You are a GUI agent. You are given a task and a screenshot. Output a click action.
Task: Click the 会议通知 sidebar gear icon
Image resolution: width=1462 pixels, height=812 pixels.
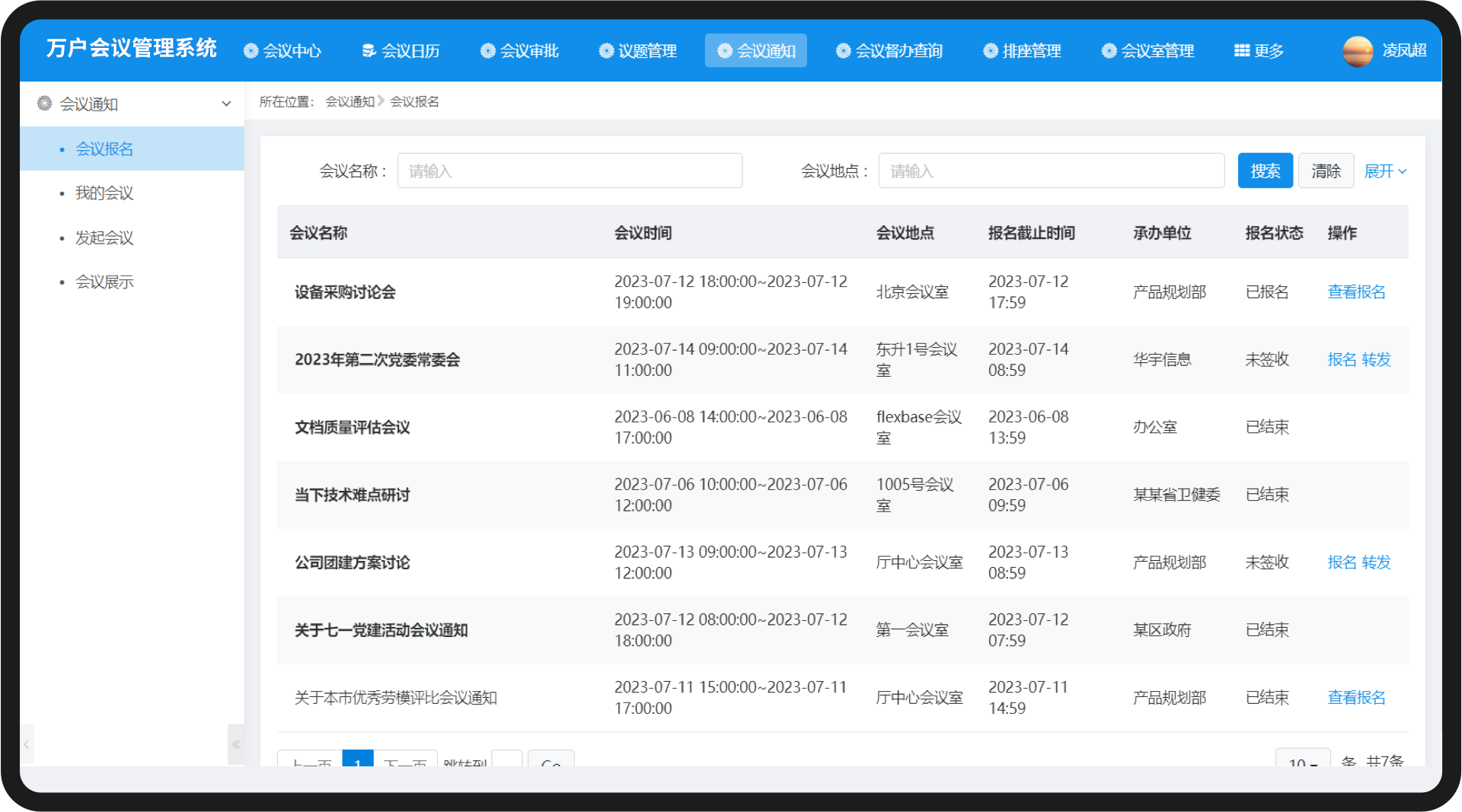[x=45, y=103]
